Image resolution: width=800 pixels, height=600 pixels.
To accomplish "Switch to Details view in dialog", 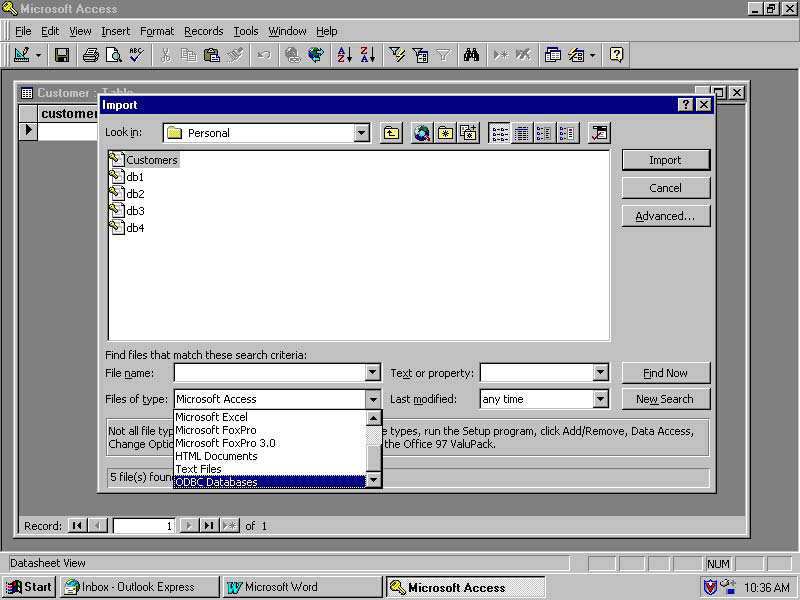I will pos(522,133).
